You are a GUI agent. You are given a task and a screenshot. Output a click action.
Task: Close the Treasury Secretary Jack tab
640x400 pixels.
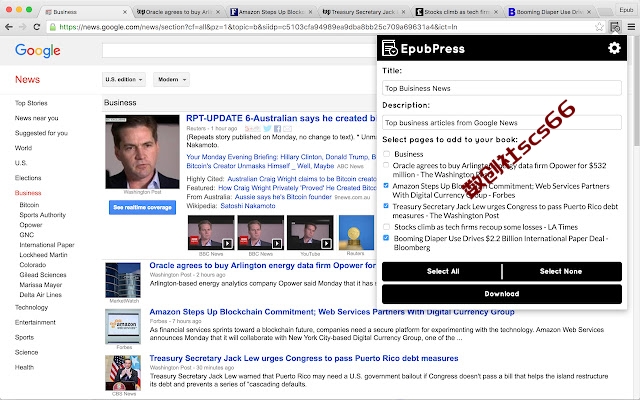[403, 12]
